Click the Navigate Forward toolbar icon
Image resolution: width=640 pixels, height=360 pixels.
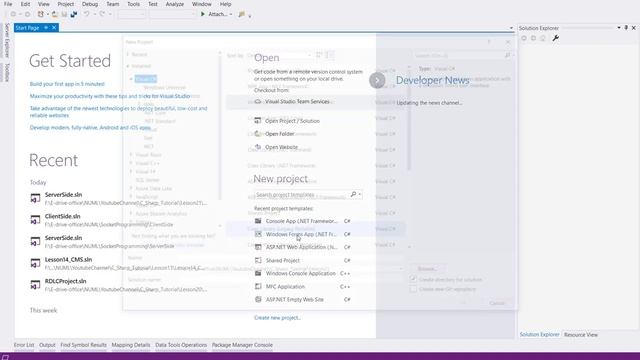coord(27,14)
